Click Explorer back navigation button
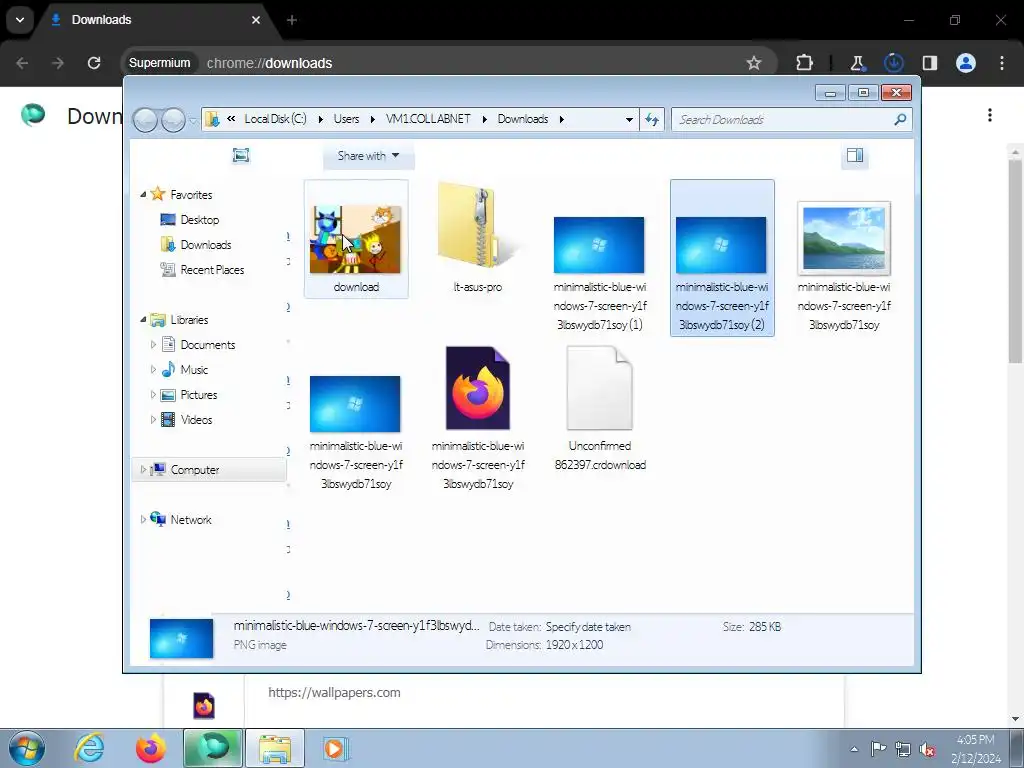Image resolution: width=1024 pixels, height=768 pixels. coord(145,120)
